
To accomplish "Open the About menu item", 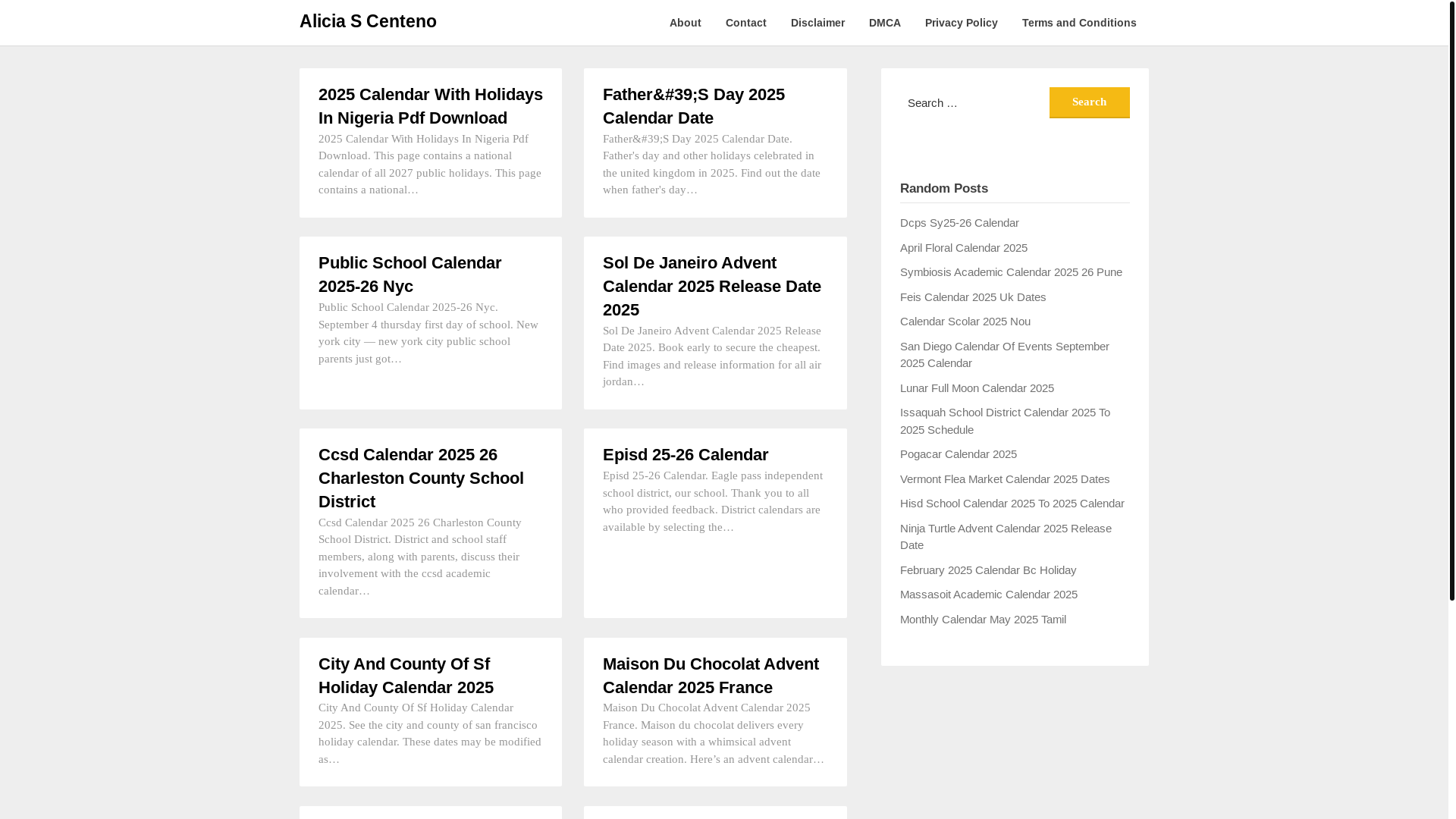I will point(685,23).
